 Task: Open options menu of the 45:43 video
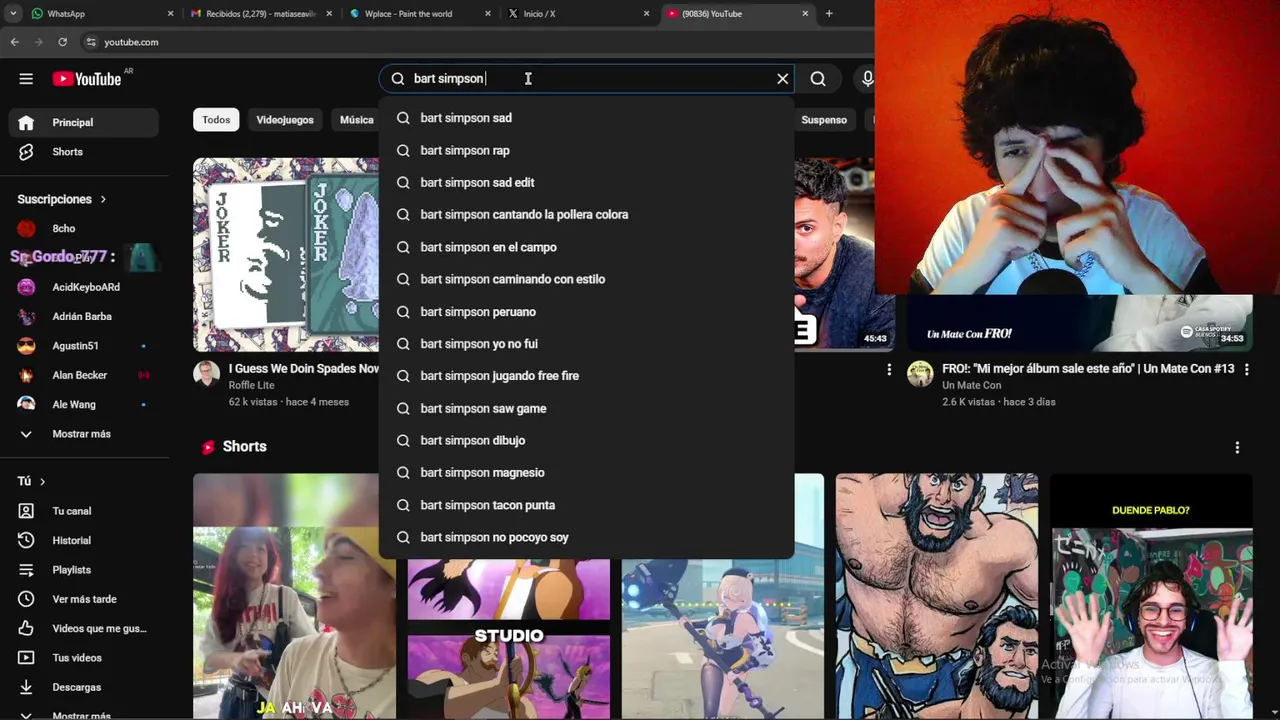[x=889, y=369]
